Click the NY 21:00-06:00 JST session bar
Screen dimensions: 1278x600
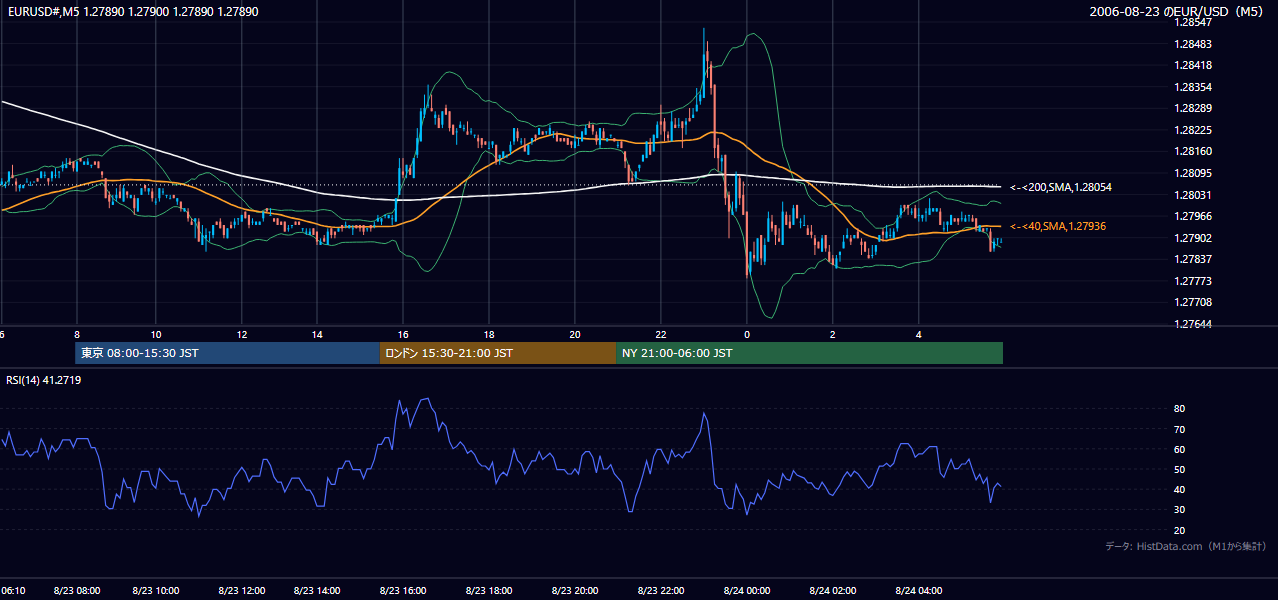pyautogui.click(x=809, y=353)
